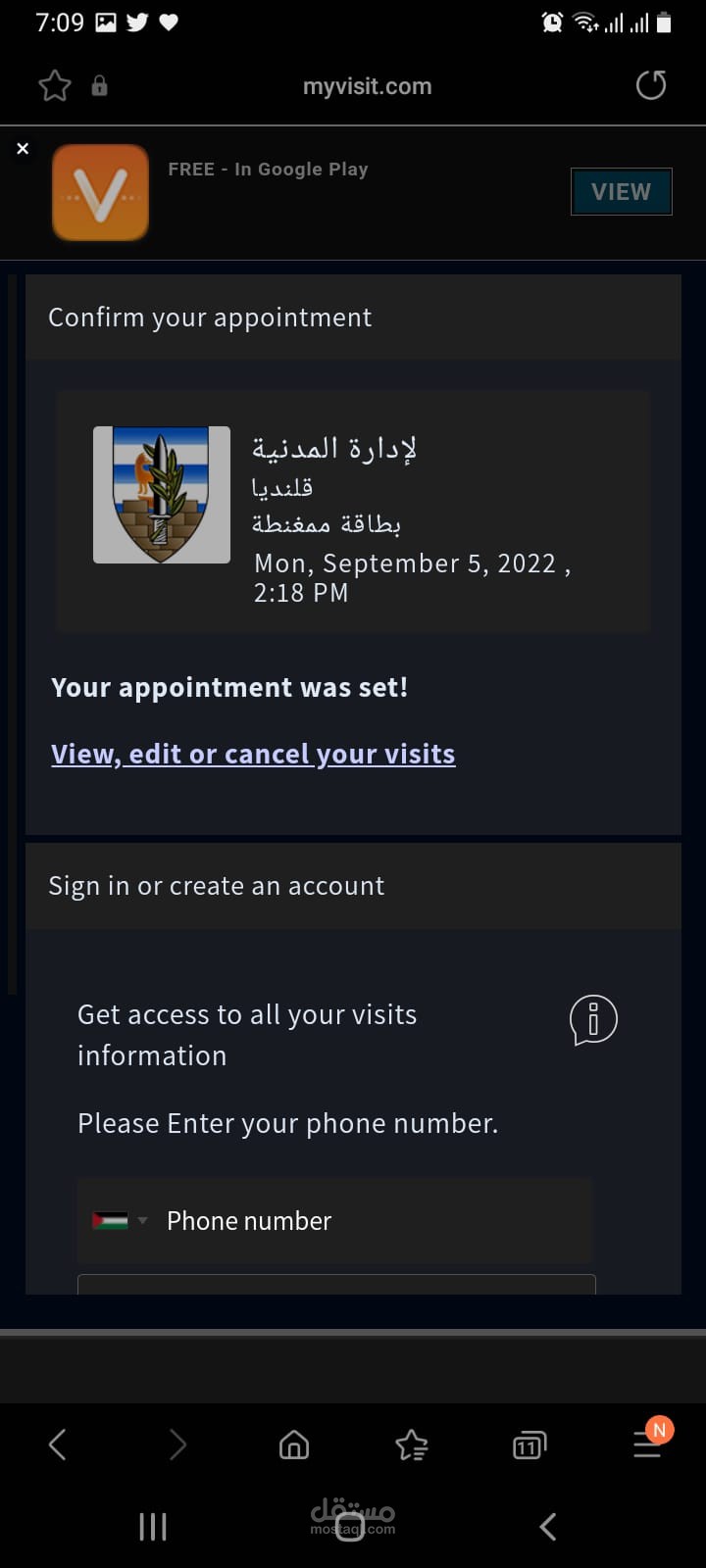Open View, edit or cancel your visits link

[253, 754]
